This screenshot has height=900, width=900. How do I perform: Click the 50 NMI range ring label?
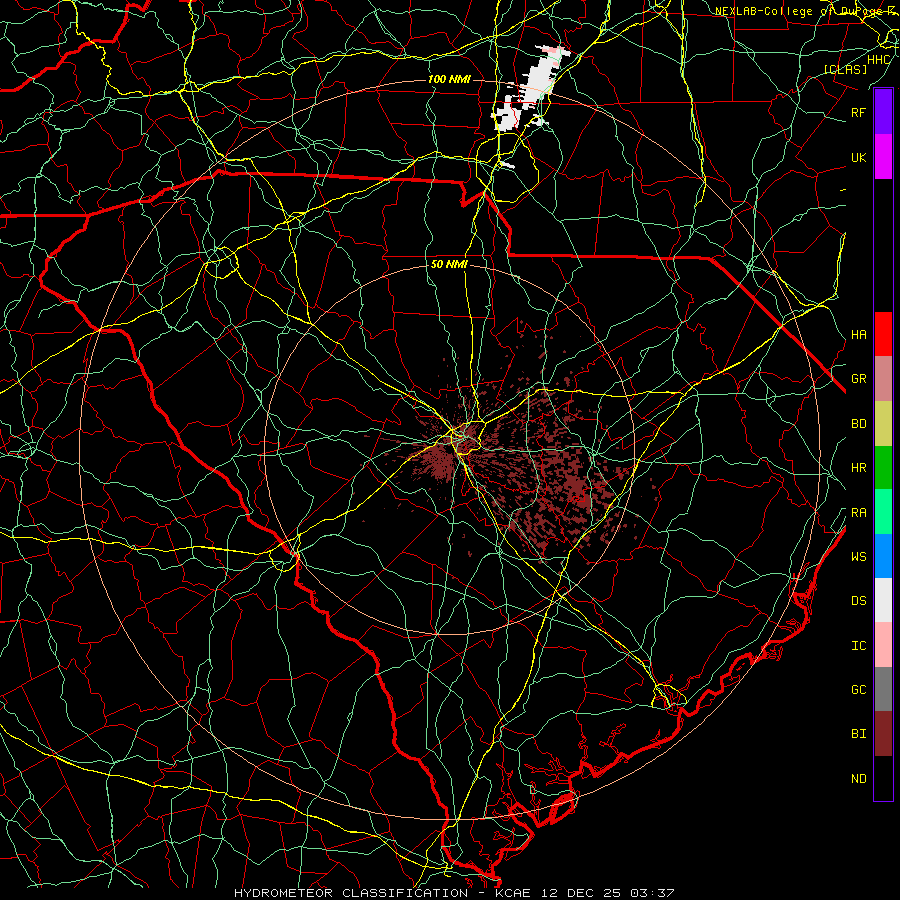point(449,265)
